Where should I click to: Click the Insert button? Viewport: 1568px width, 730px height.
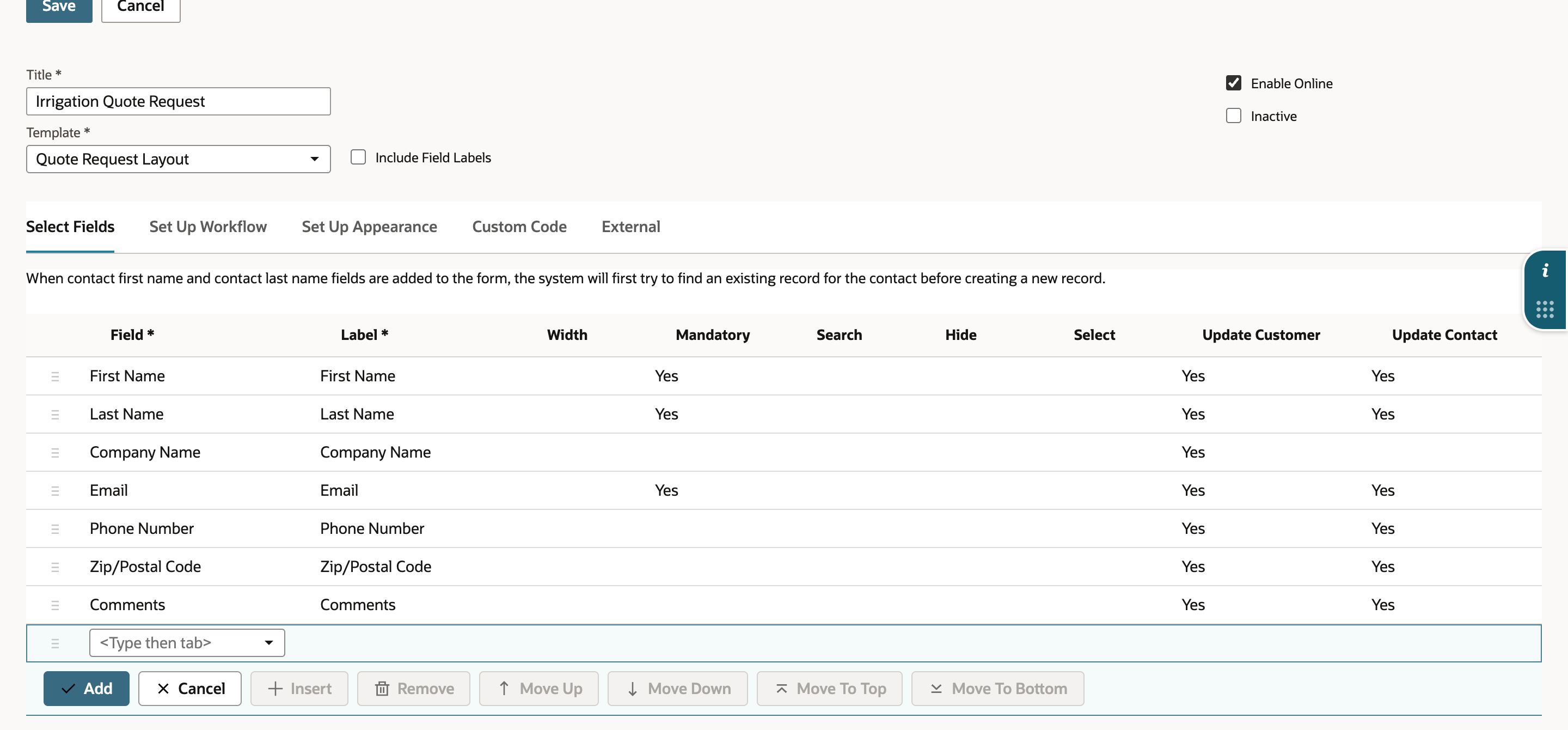(x=299, y=689)
